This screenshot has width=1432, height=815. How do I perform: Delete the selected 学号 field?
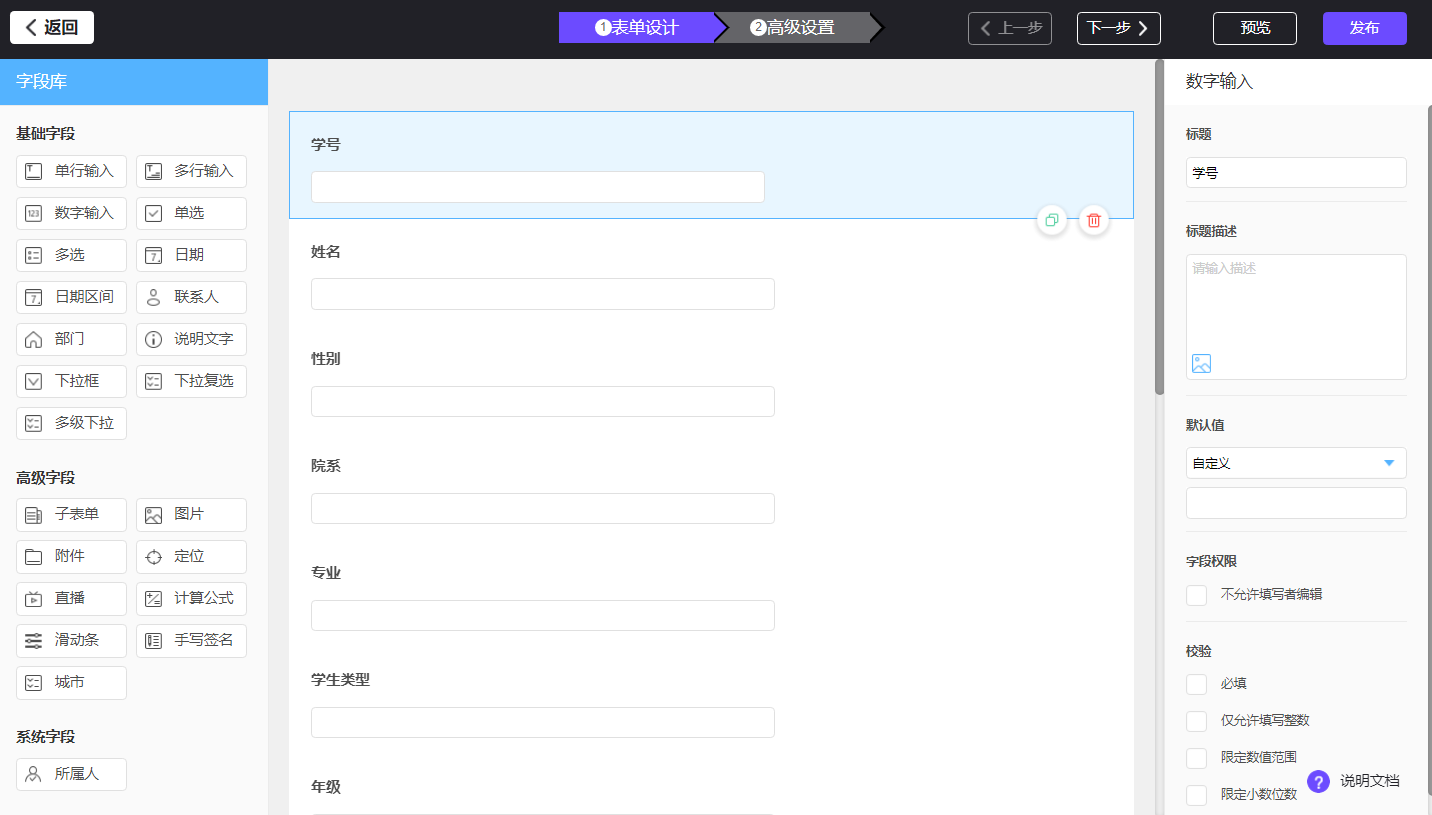pyautogui.click(x=1094, y=220)
